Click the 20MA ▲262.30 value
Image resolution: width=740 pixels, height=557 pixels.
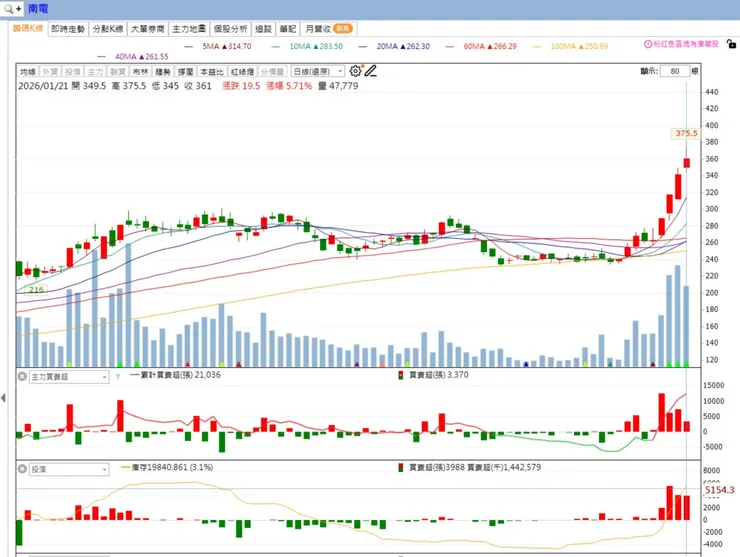(x=403, y=46)
